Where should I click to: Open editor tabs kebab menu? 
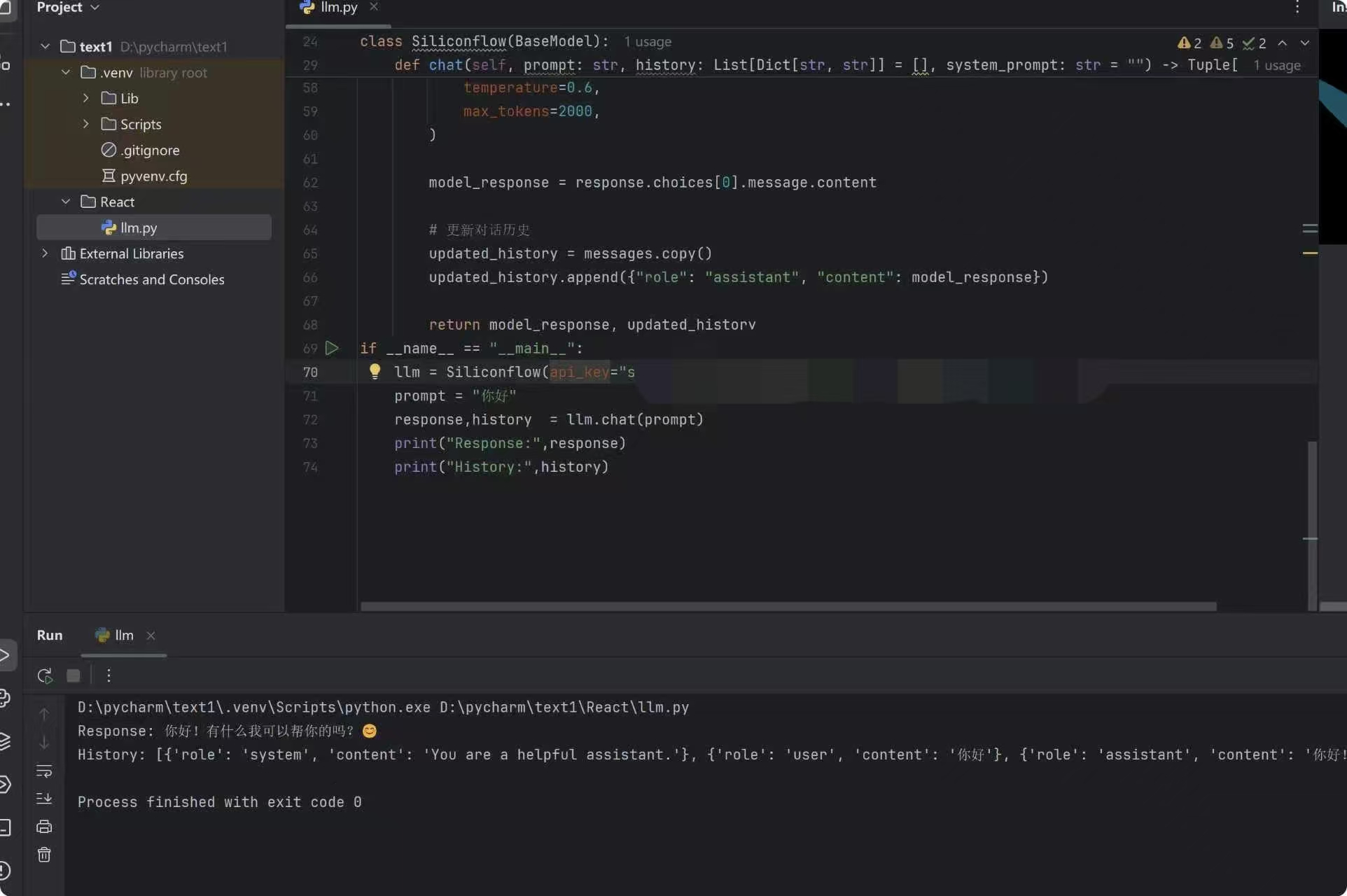click(x=1297, y=7)
